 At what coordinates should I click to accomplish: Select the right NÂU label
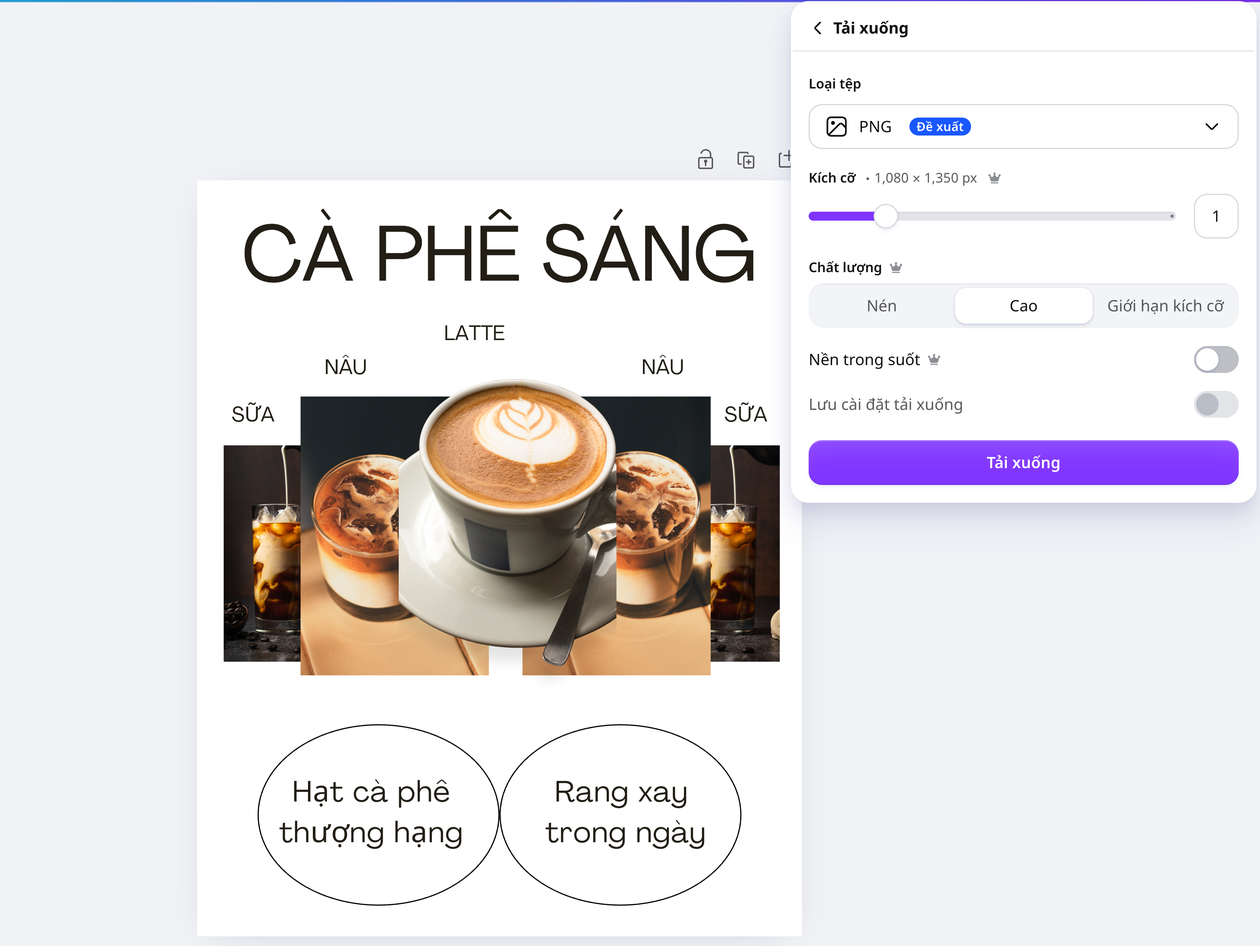point(662,367)
